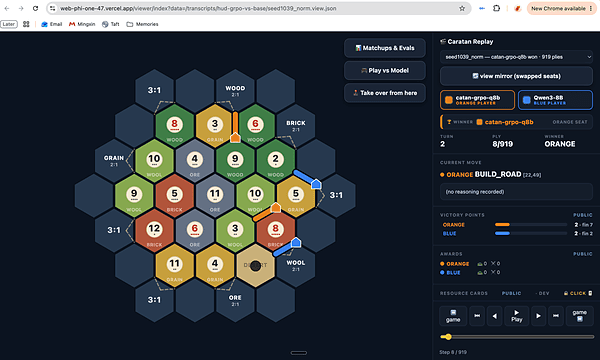Bookmark this page with the star icon

tap(462, 8)
